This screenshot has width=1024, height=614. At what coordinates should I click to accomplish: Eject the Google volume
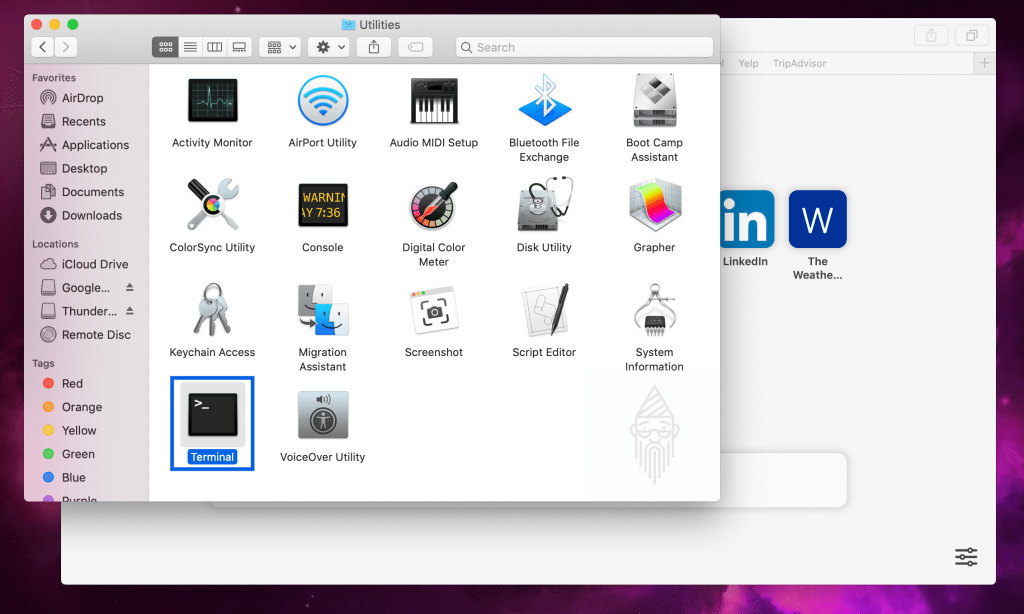coord(129,287)
